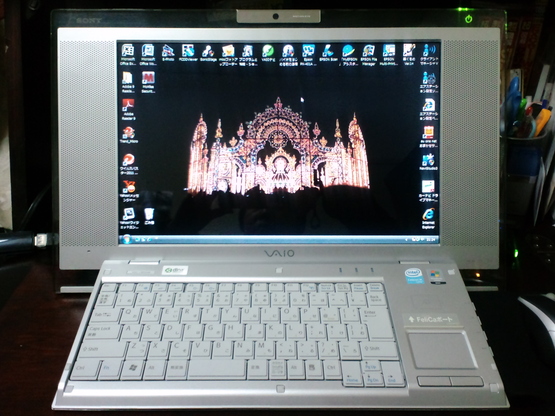Open the McAfee Security shortcut
This screenshot has width=555, height=416.
point(148,82)
